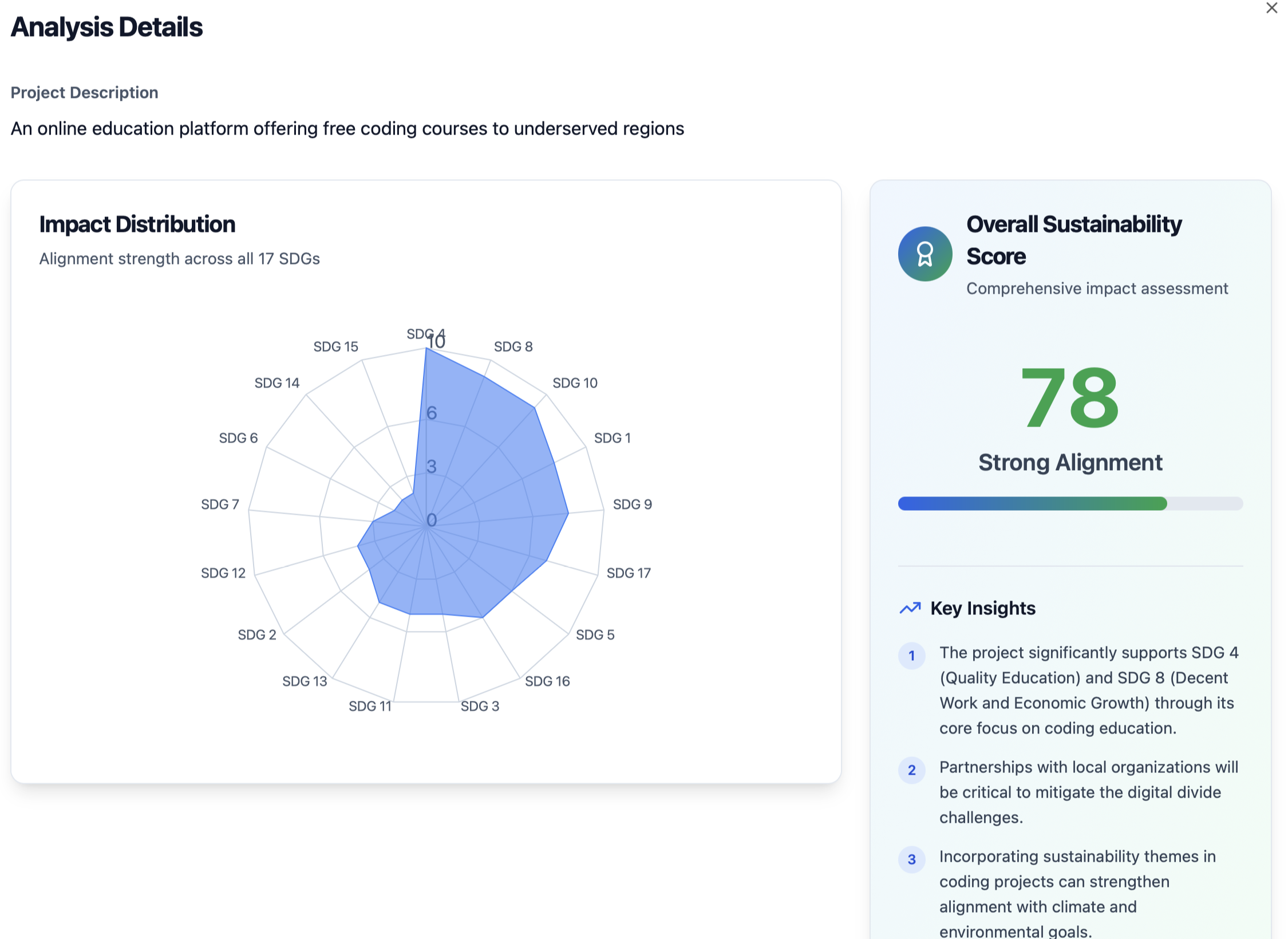The height and width of the screenshot is (939, 1288).
Task: Click the large 78 score number
Action: [1069, 399]
